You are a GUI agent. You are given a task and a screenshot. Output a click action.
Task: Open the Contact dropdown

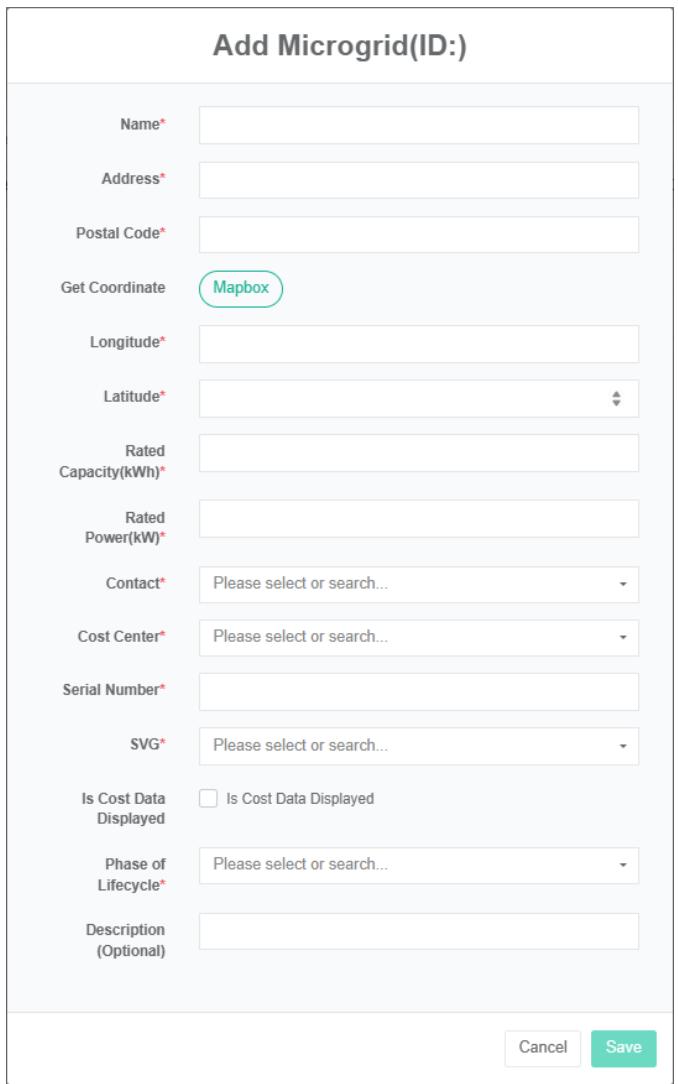click(x=418, y=584)
